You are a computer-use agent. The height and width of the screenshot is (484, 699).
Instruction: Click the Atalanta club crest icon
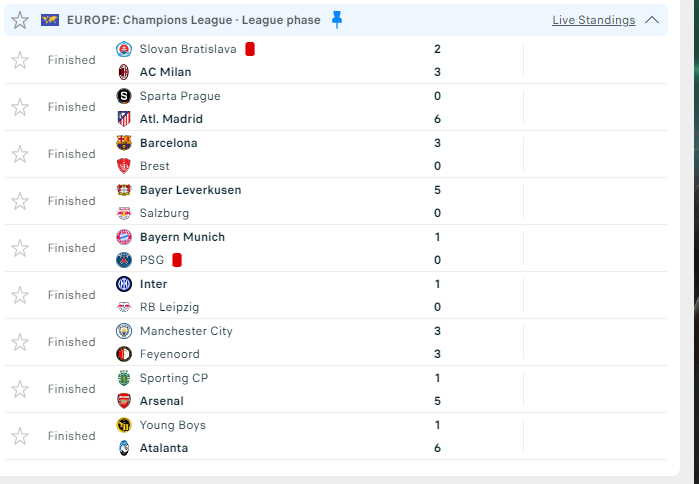[x=124, y=448]
